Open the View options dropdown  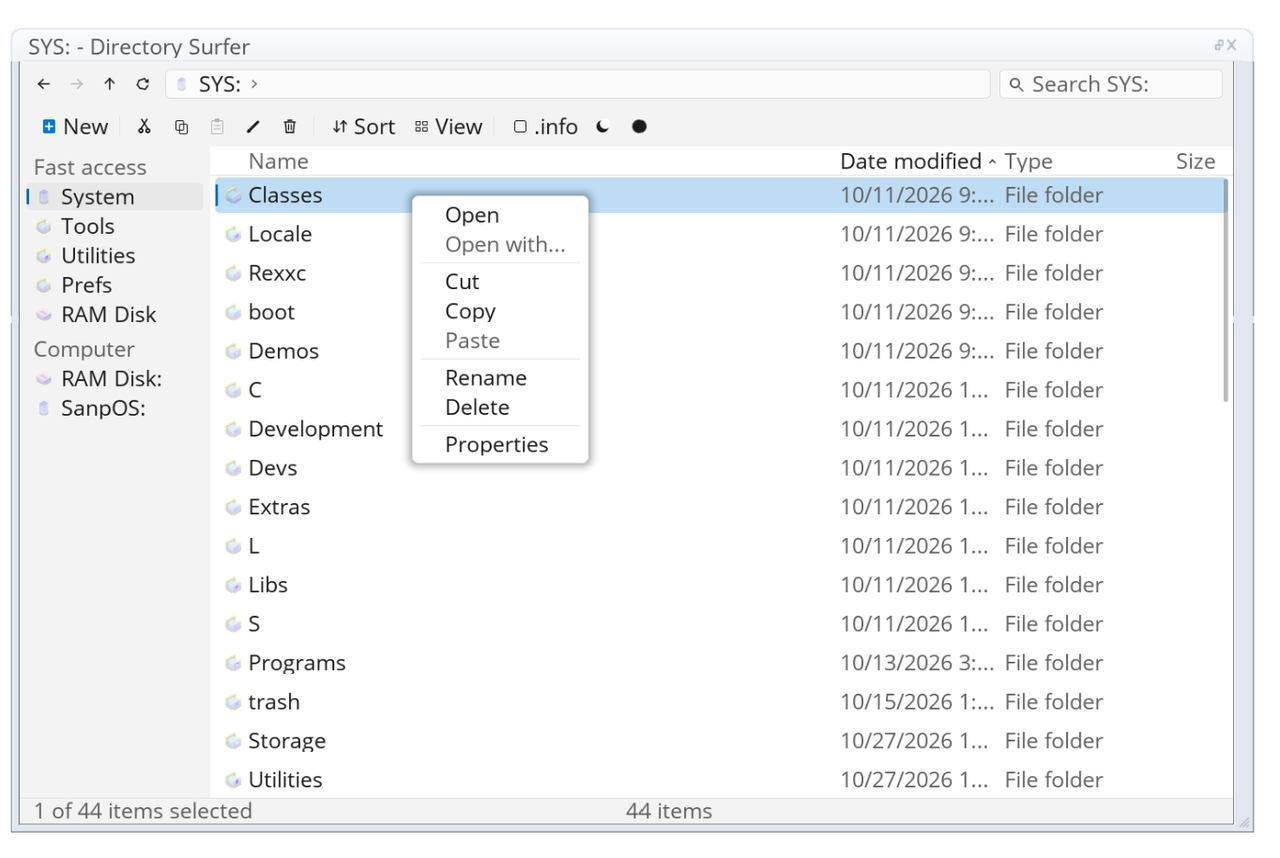tap(448, 126)
